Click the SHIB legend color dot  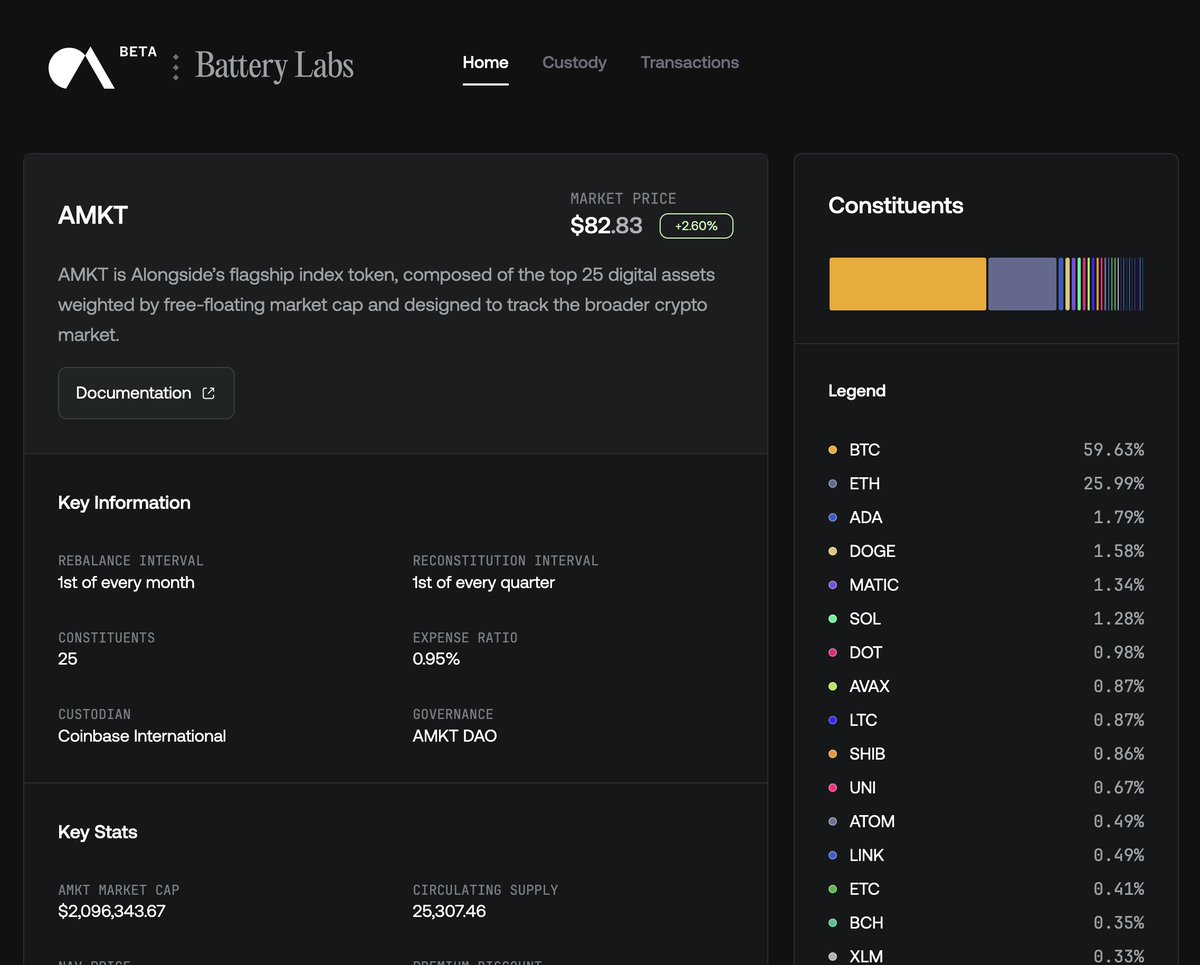[x=833, y=754]
